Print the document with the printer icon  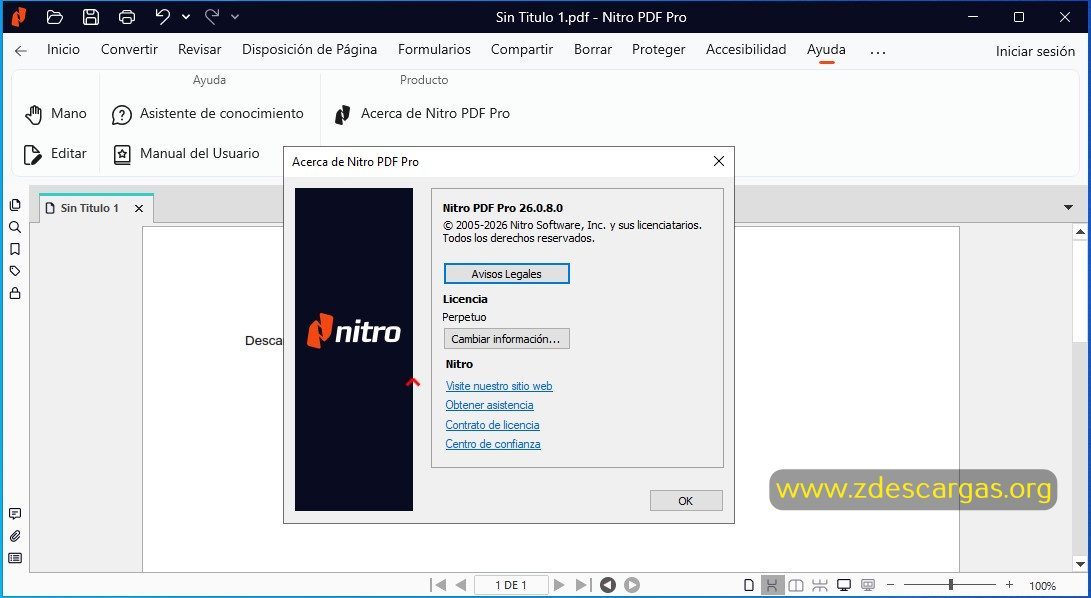(x=127, y=17)
